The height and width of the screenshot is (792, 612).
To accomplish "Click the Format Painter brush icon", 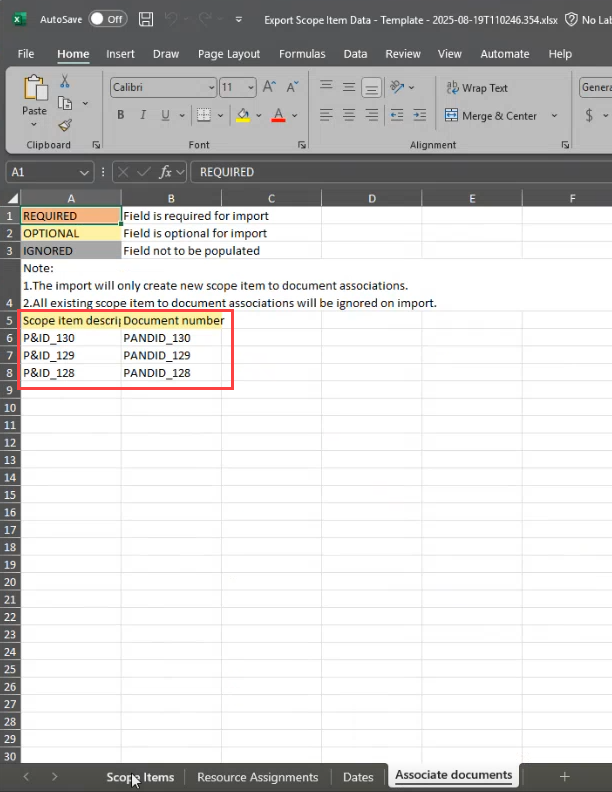I will click(65, 125).
